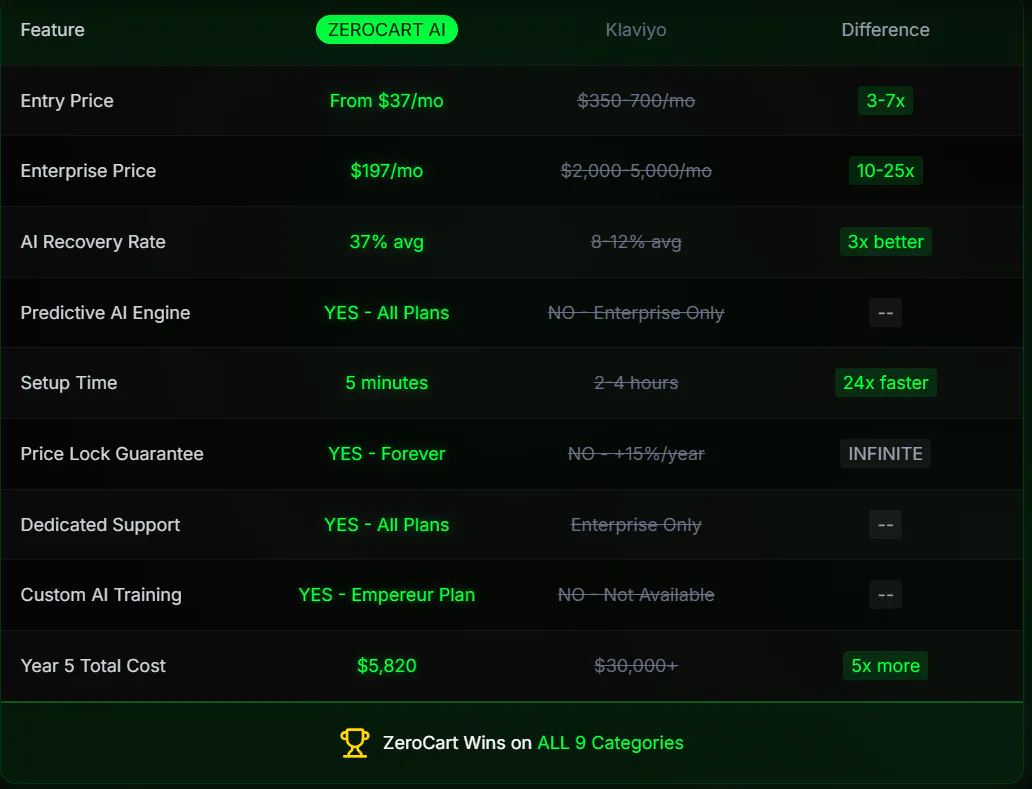Click the '2-4 hours' Klaviyo value
This screenshot has width=1032, height=789.
point(636,382)
